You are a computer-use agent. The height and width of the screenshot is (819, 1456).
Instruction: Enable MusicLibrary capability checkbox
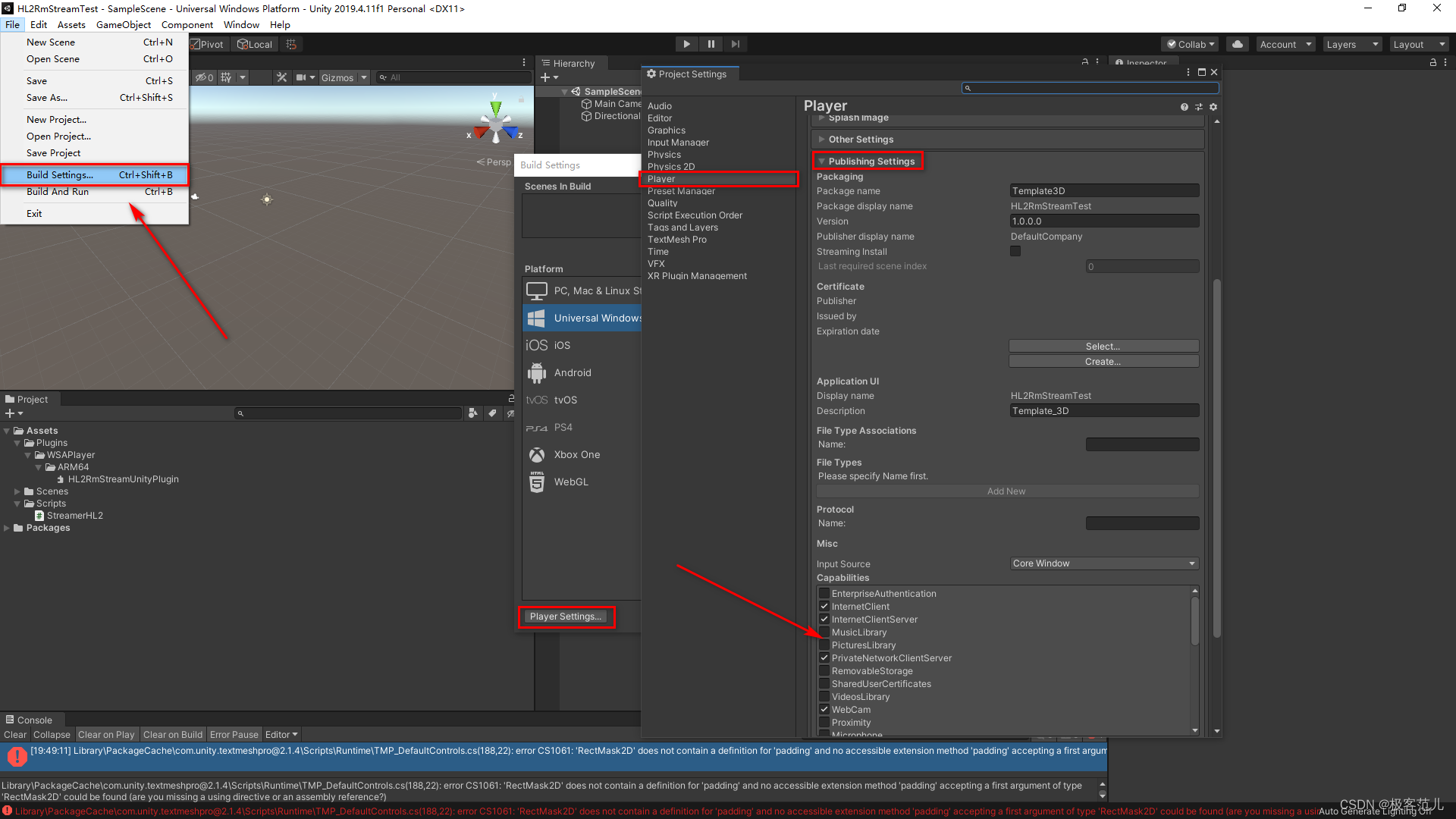[x=824, y=632]
